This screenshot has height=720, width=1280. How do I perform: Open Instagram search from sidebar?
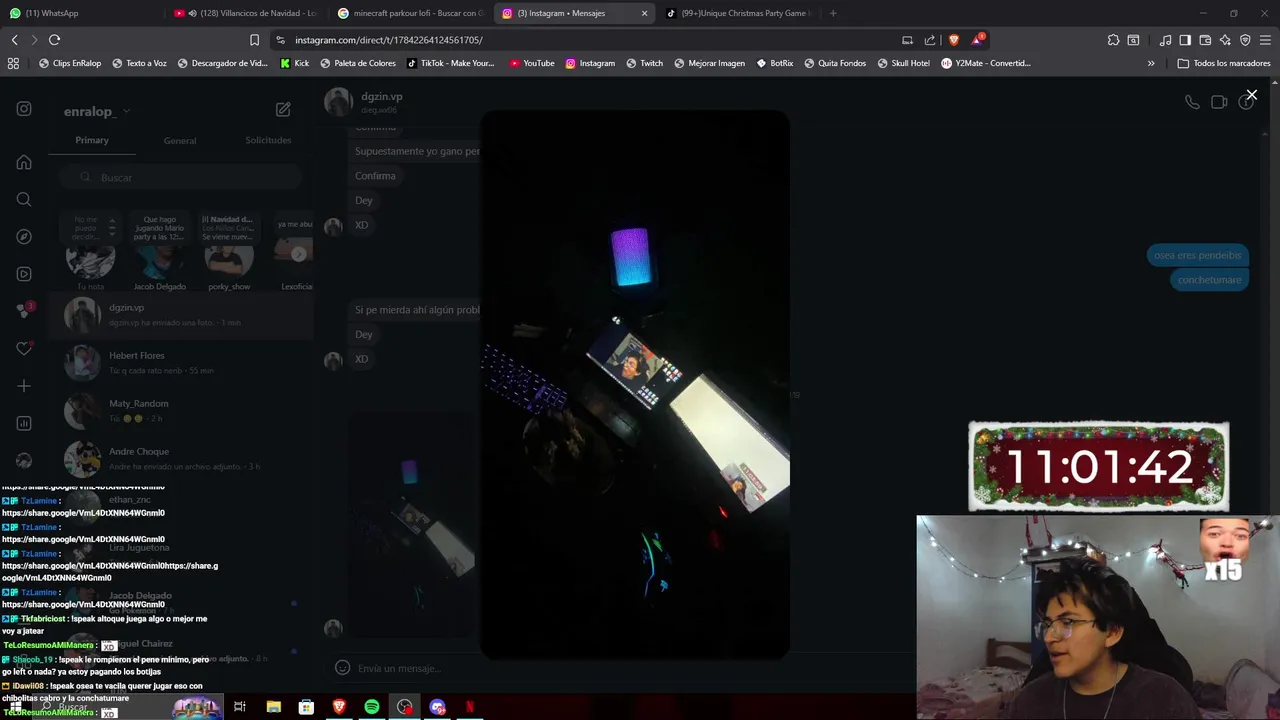pyautogui.click(x=24, y=199)
